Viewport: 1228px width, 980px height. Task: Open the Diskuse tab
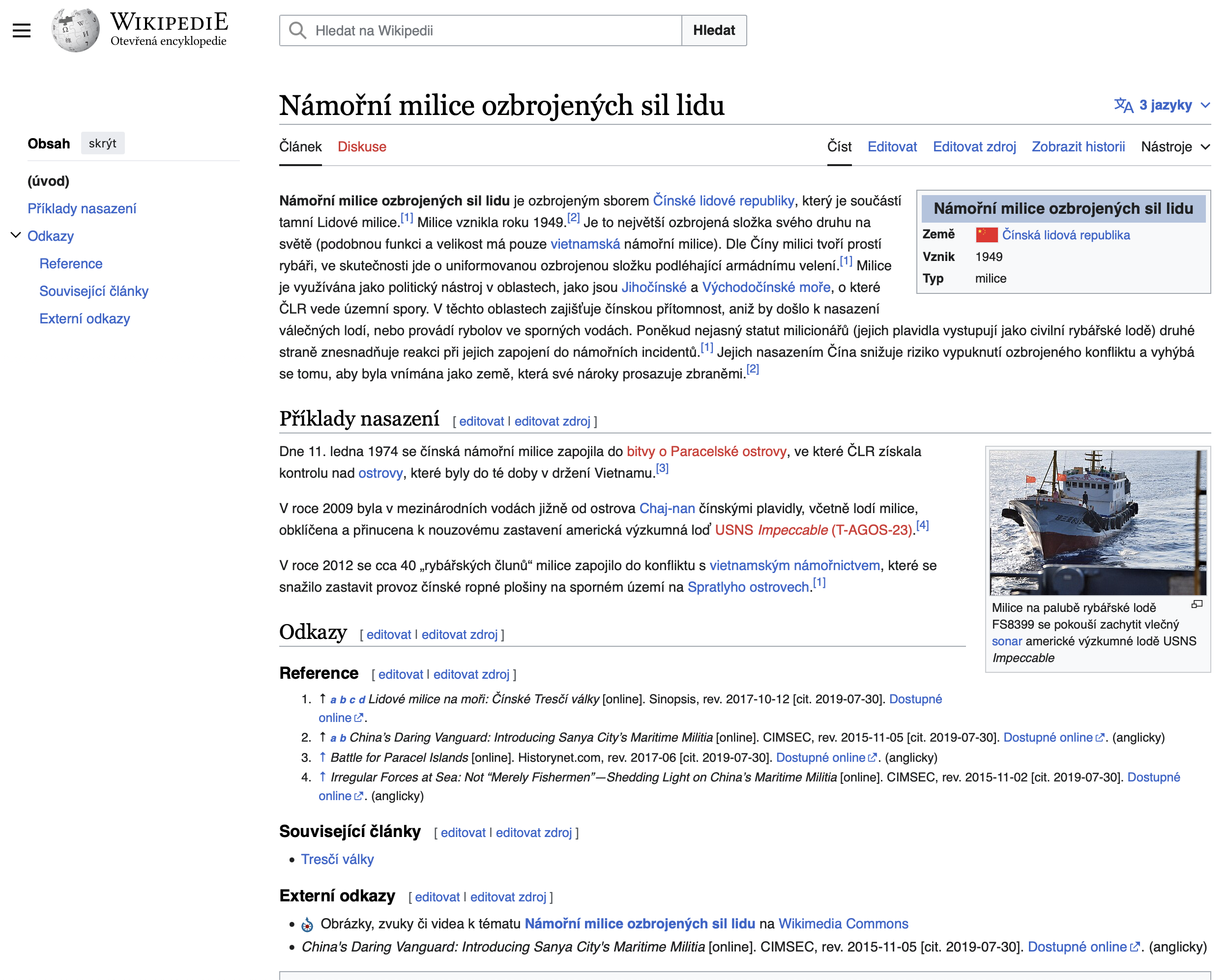click(x=362, y=147)
